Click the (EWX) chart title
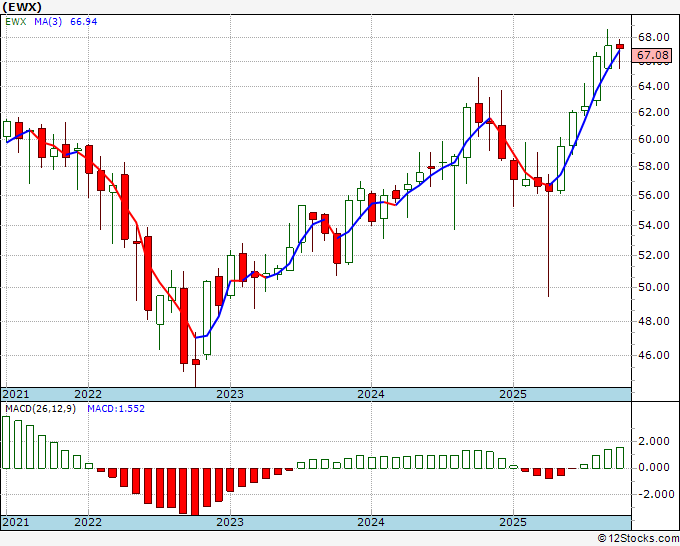Viewport: 680px width, 546px height. click(x=22, y=7)
